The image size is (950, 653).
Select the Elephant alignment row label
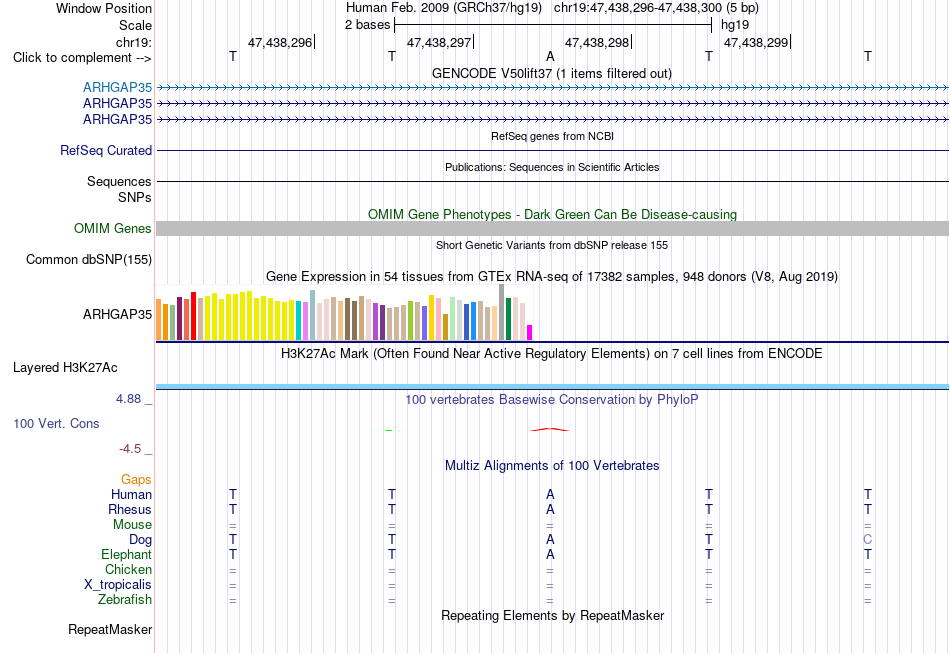pyautogui.click(x=127, y=554)
